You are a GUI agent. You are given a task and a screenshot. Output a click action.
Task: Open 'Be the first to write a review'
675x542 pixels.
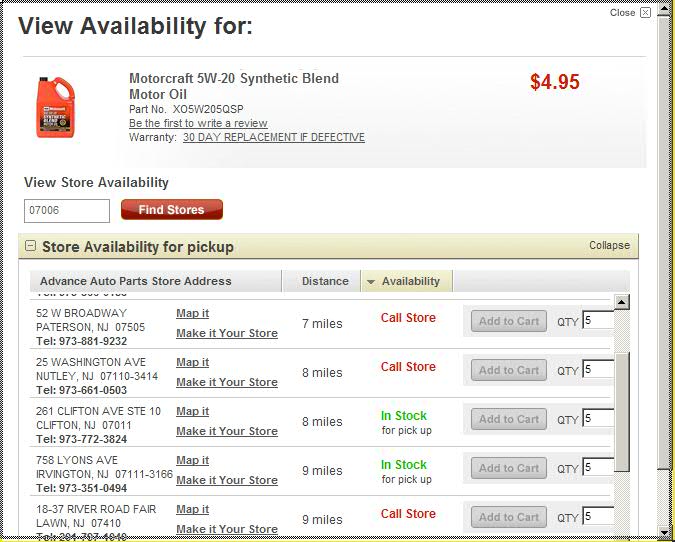pyautogui.click(x=198, y=123)
